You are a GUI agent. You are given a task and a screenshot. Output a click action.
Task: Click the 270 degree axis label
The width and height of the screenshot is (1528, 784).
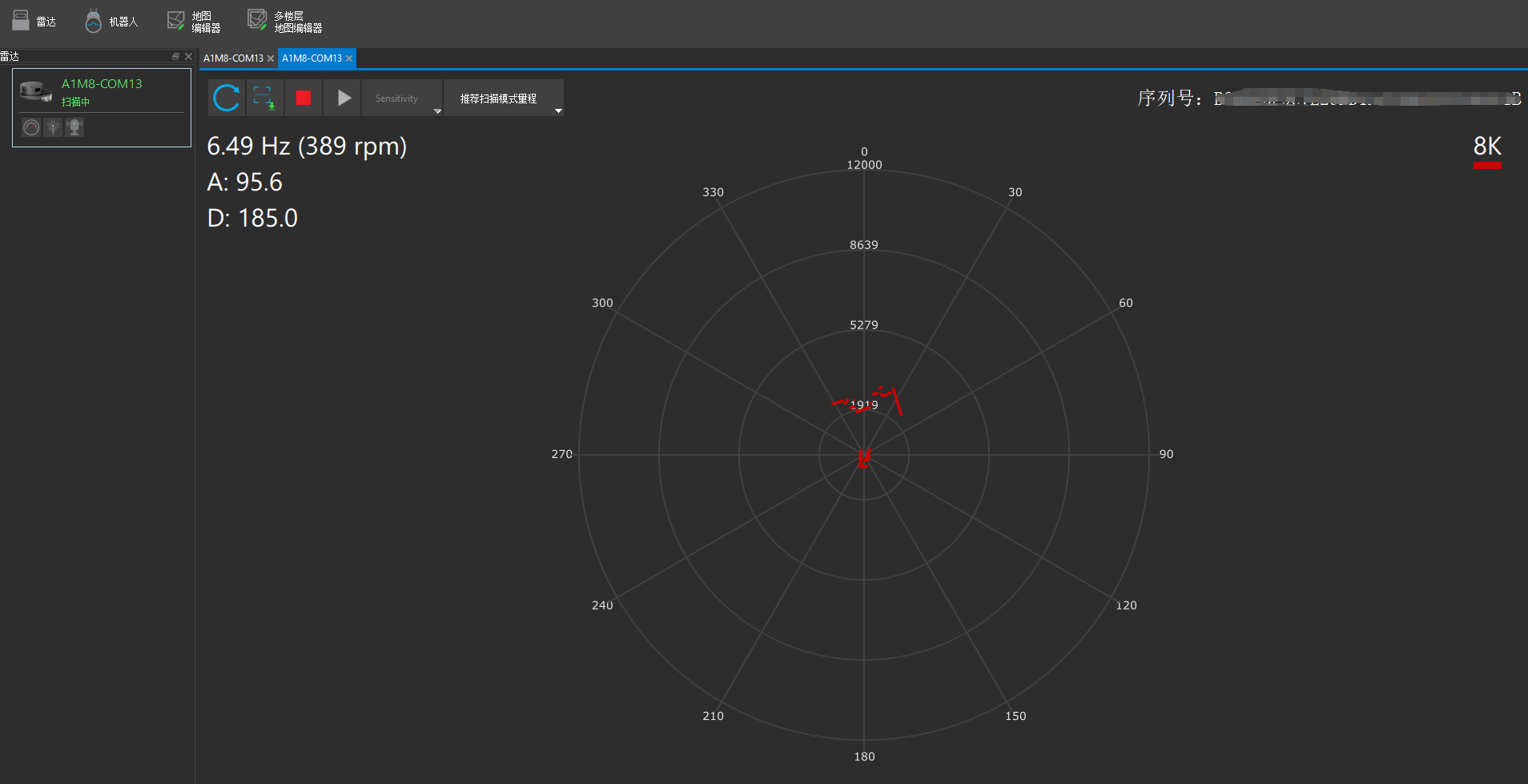click(x=562, y=454)
